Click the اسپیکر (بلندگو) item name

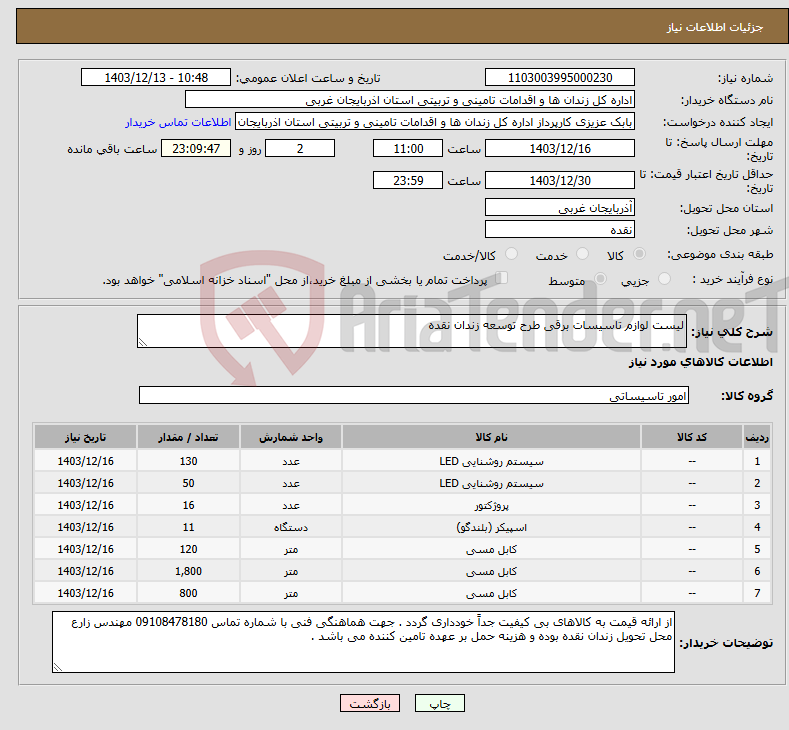click(x=491, y=527)
